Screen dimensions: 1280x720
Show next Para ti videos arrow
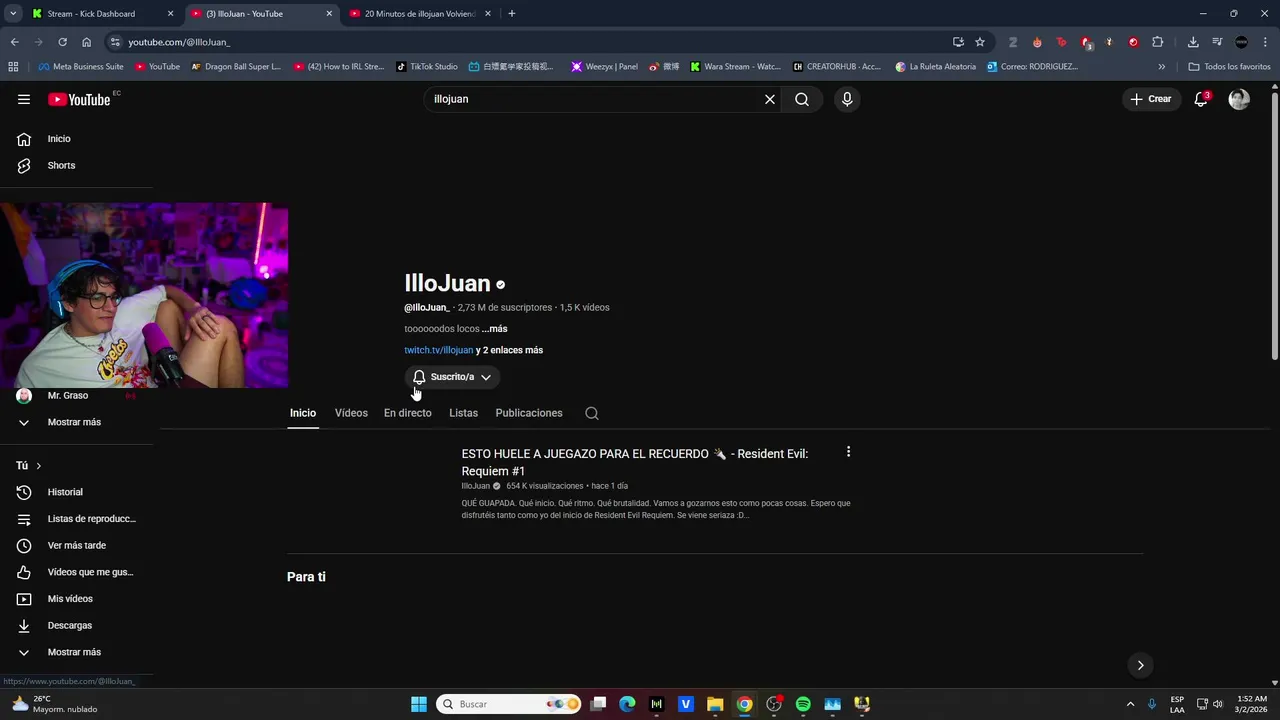[x=1140, y=665]
